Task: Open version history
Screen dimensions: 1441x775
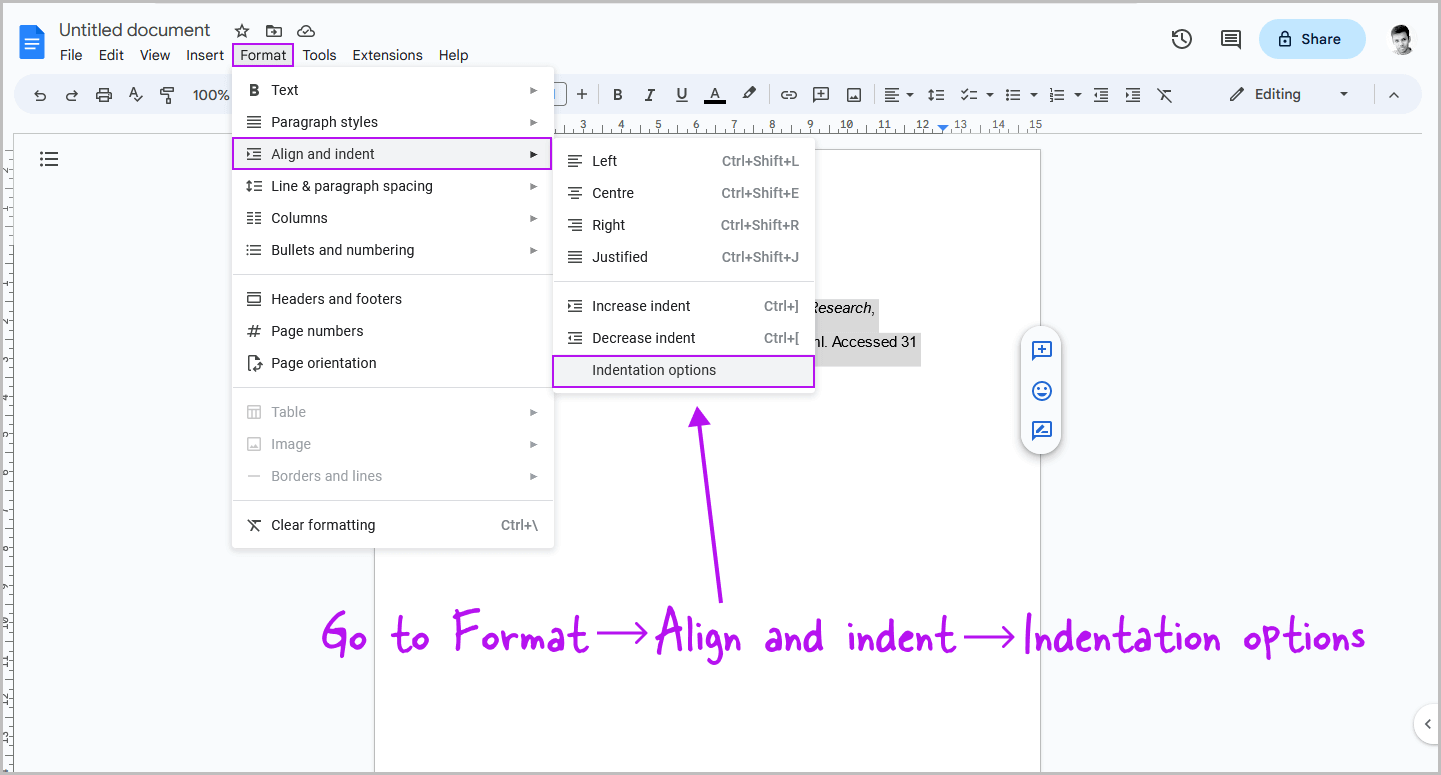Action: (x=1181, y=39)
